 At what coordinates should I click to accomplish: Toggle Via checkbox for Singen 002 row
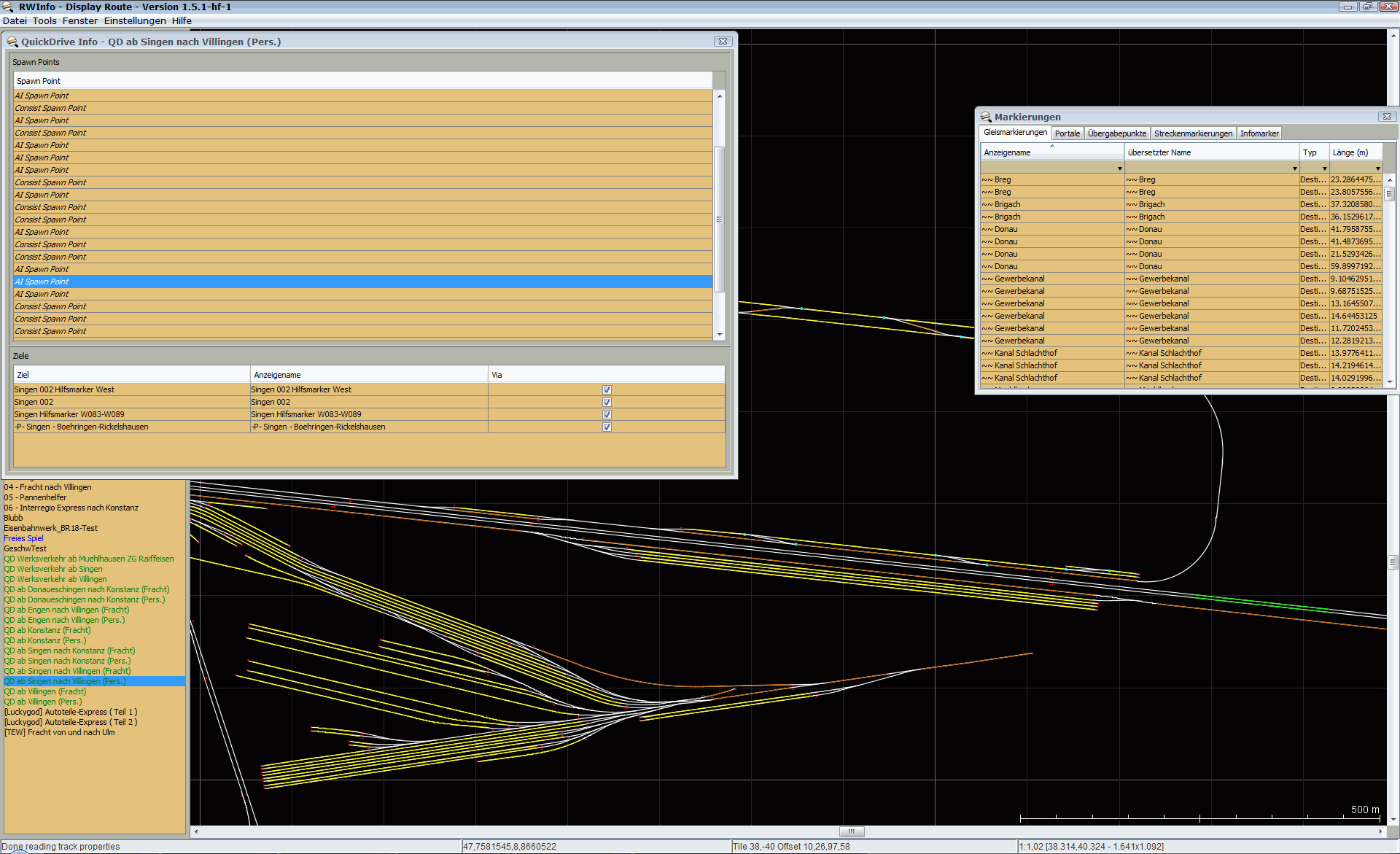(607, 403)
